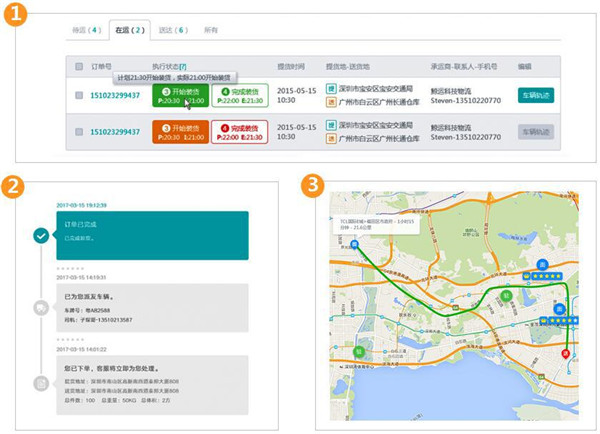Click the orange 开始装货 status in second row
The height and width of the screenshot is (434, 600).
(180, 132)
